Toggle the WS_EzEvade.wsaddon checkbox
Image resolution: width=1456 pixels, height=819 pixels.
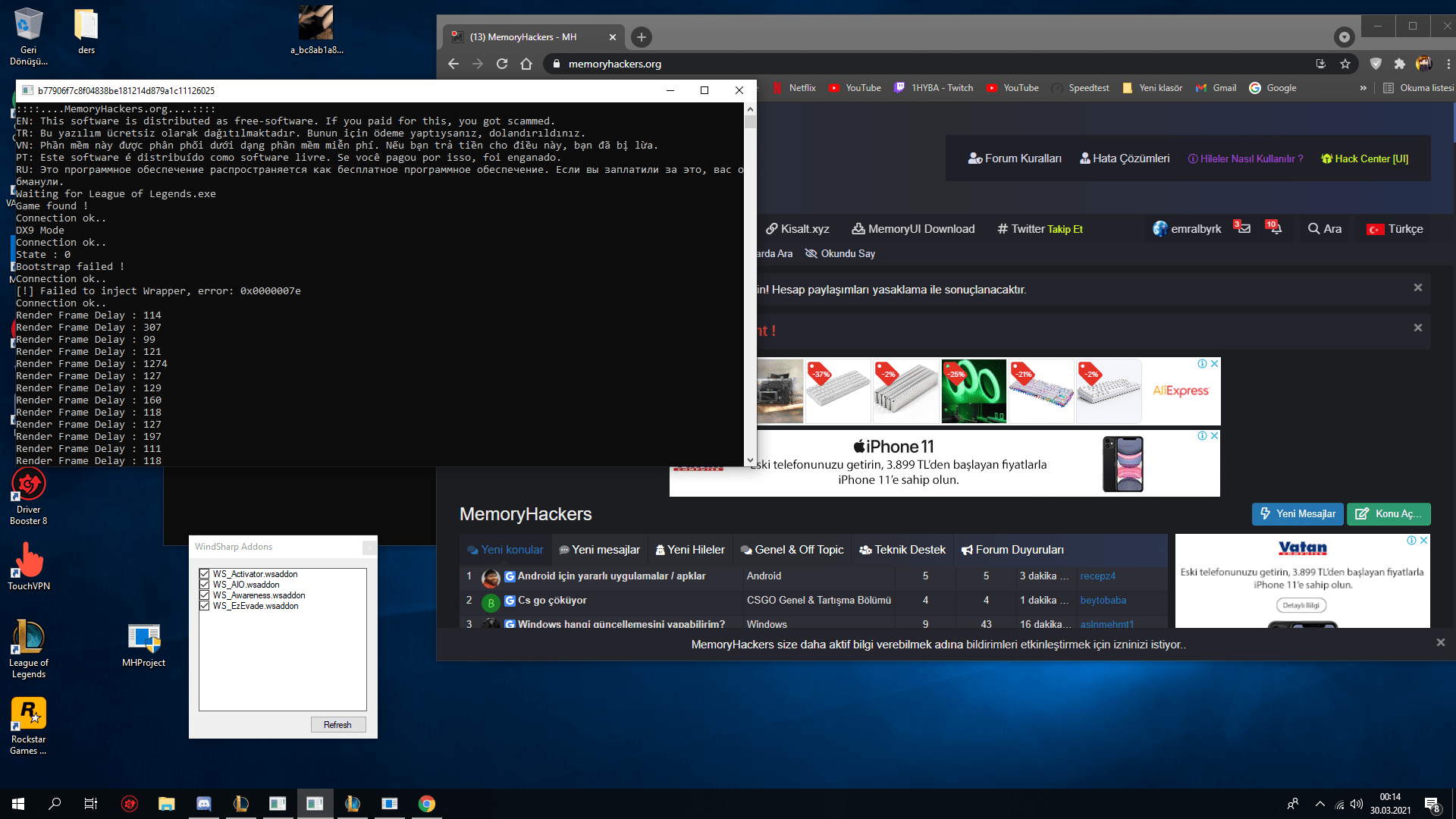tap(204, 606)
